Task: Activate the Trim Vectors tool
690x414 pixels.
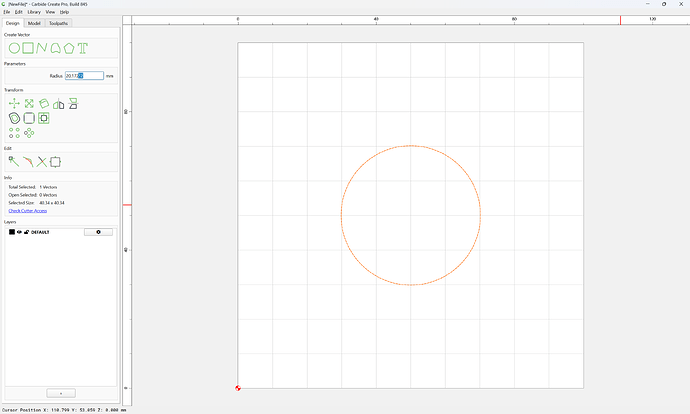Action: 28,162
